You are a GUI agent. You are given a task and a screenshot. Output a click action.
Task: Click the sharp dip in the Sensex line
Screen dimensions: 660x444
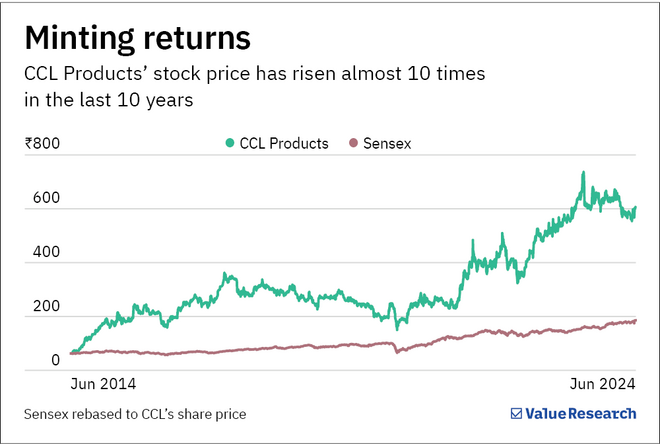(398, 352)
